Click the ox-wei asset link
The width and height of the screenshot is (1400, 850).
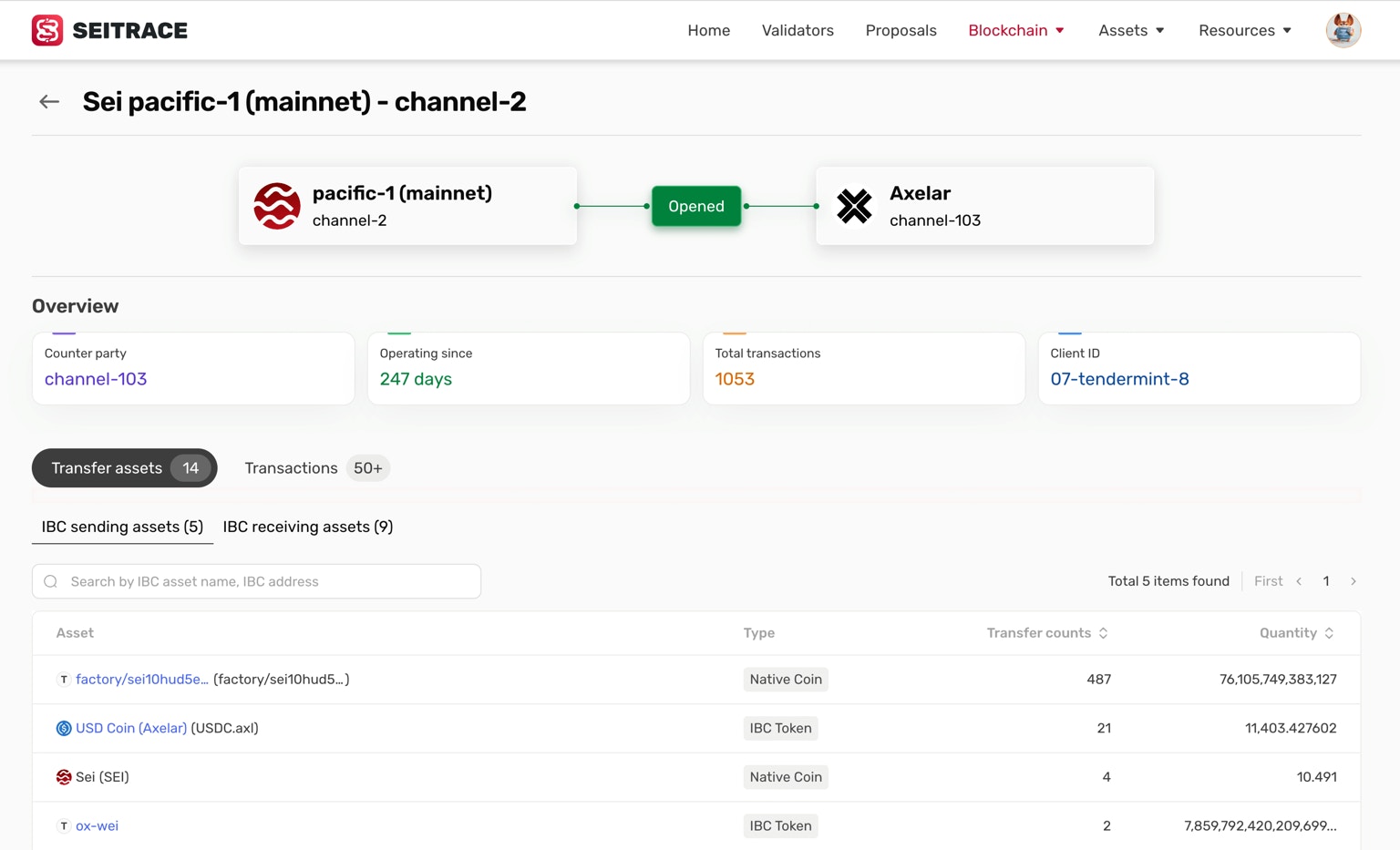pos(97,825)
